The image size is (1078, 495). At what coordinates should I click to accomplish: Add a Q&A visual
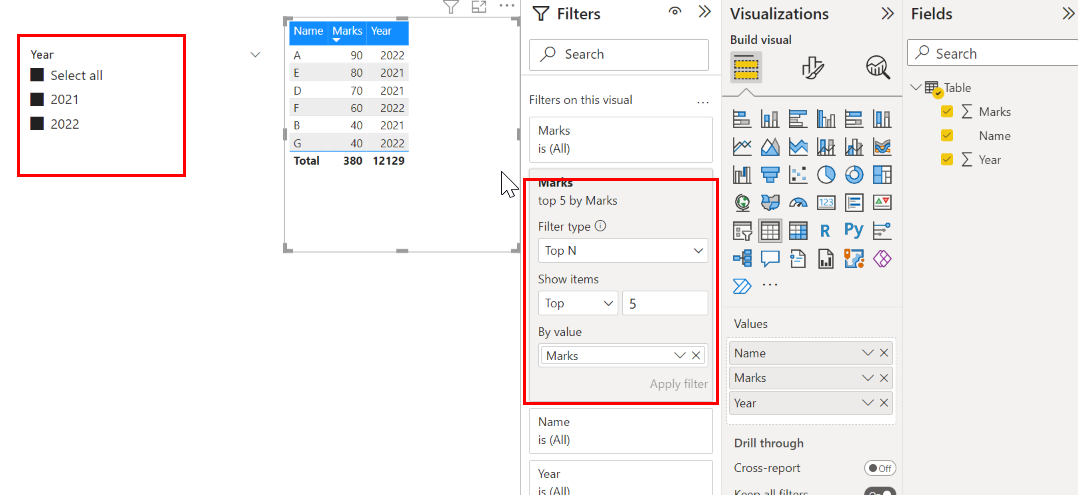click(x=770, y=258)
